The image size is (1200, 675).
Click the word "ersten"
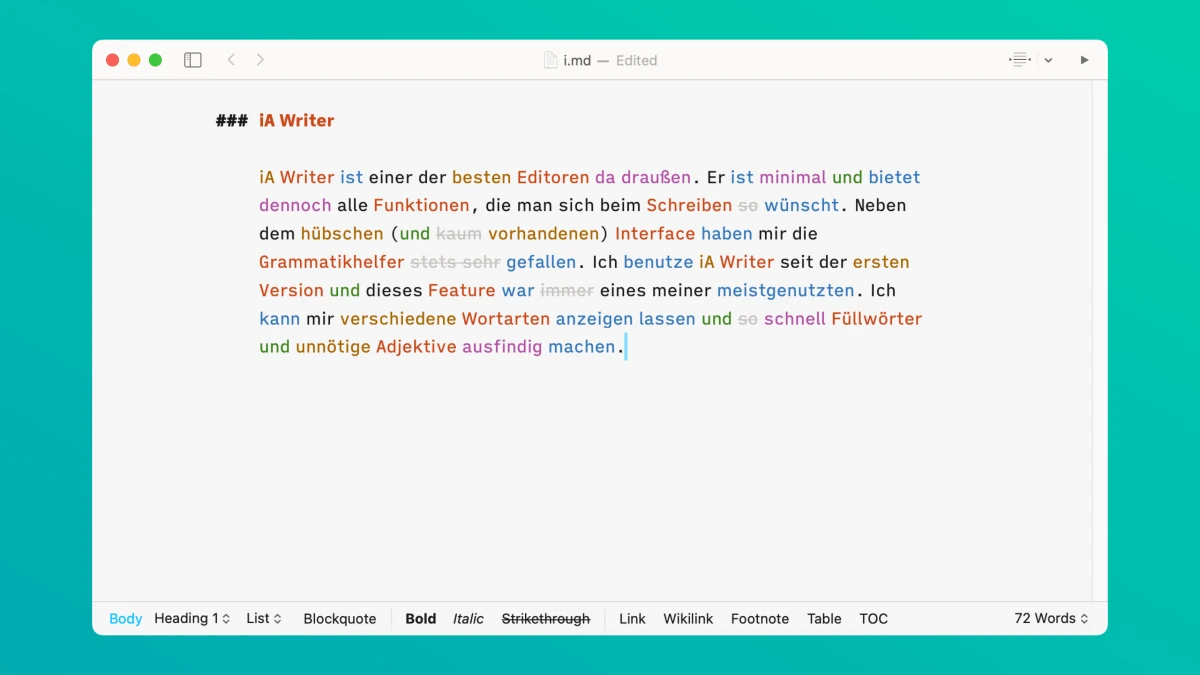[881, 262]
